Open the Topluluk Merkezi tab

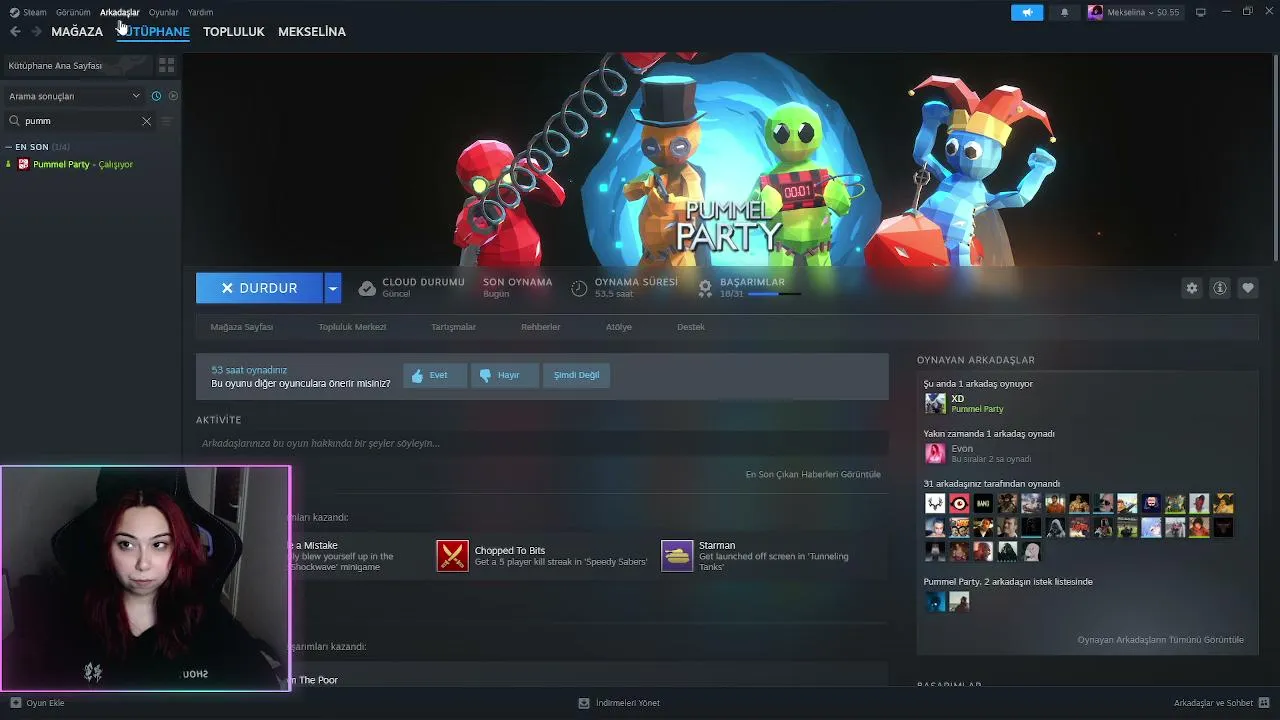(352, 327)
